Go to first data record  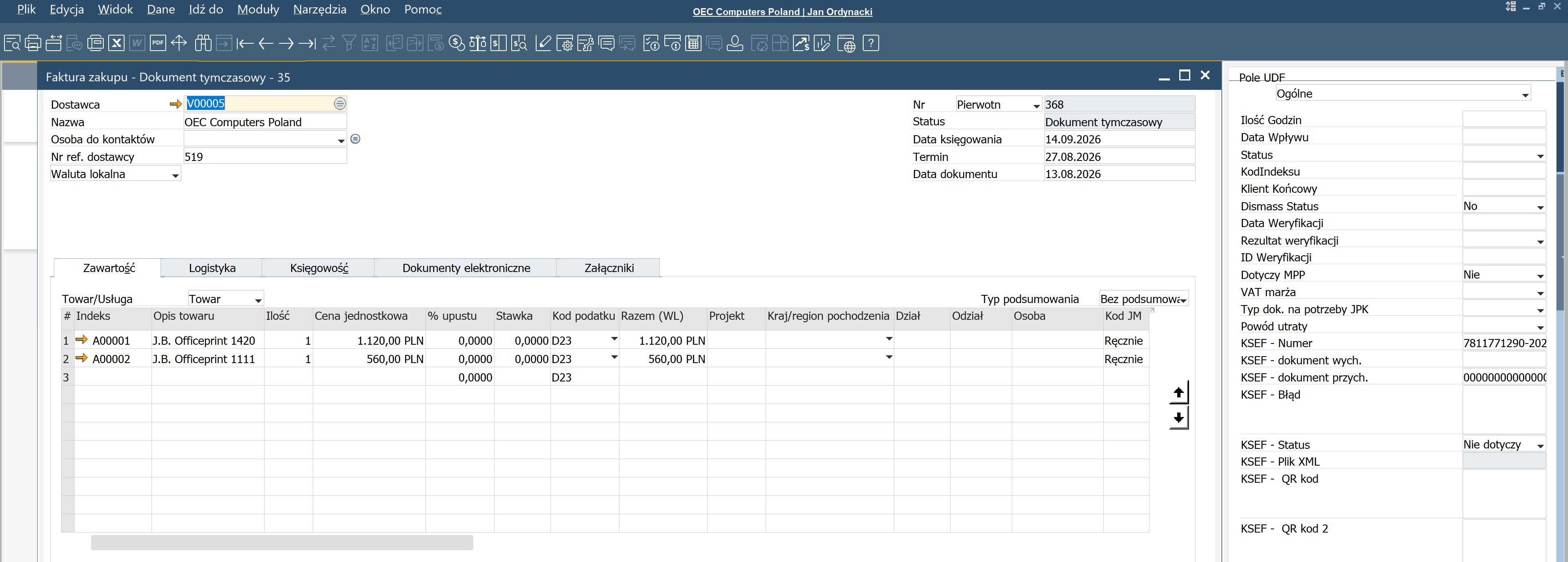245,43
